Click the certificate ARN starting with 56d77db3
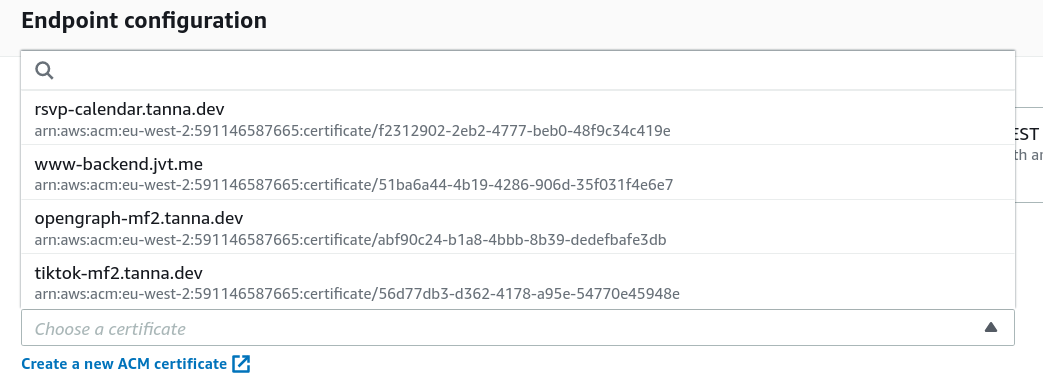Viewport: 1043px width, 392px height. point(357,294)
